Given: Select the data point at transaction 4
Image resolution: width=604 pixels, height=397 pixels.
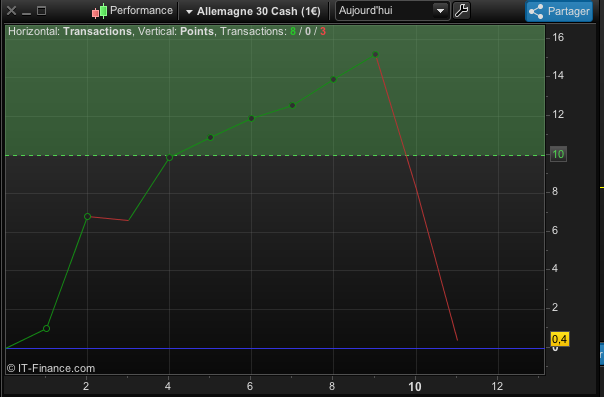Looking at the screenshot, I should (x=169, y=157).
